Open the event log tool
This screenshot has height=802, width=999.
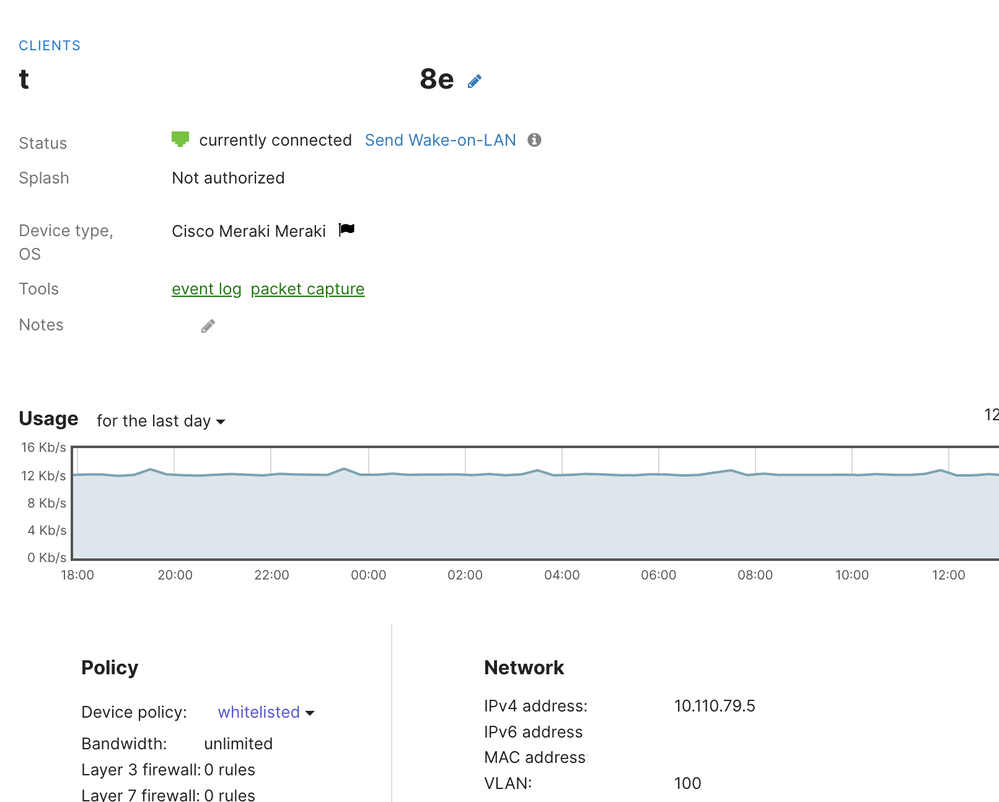pyautogui.click(x=206, y=289)
